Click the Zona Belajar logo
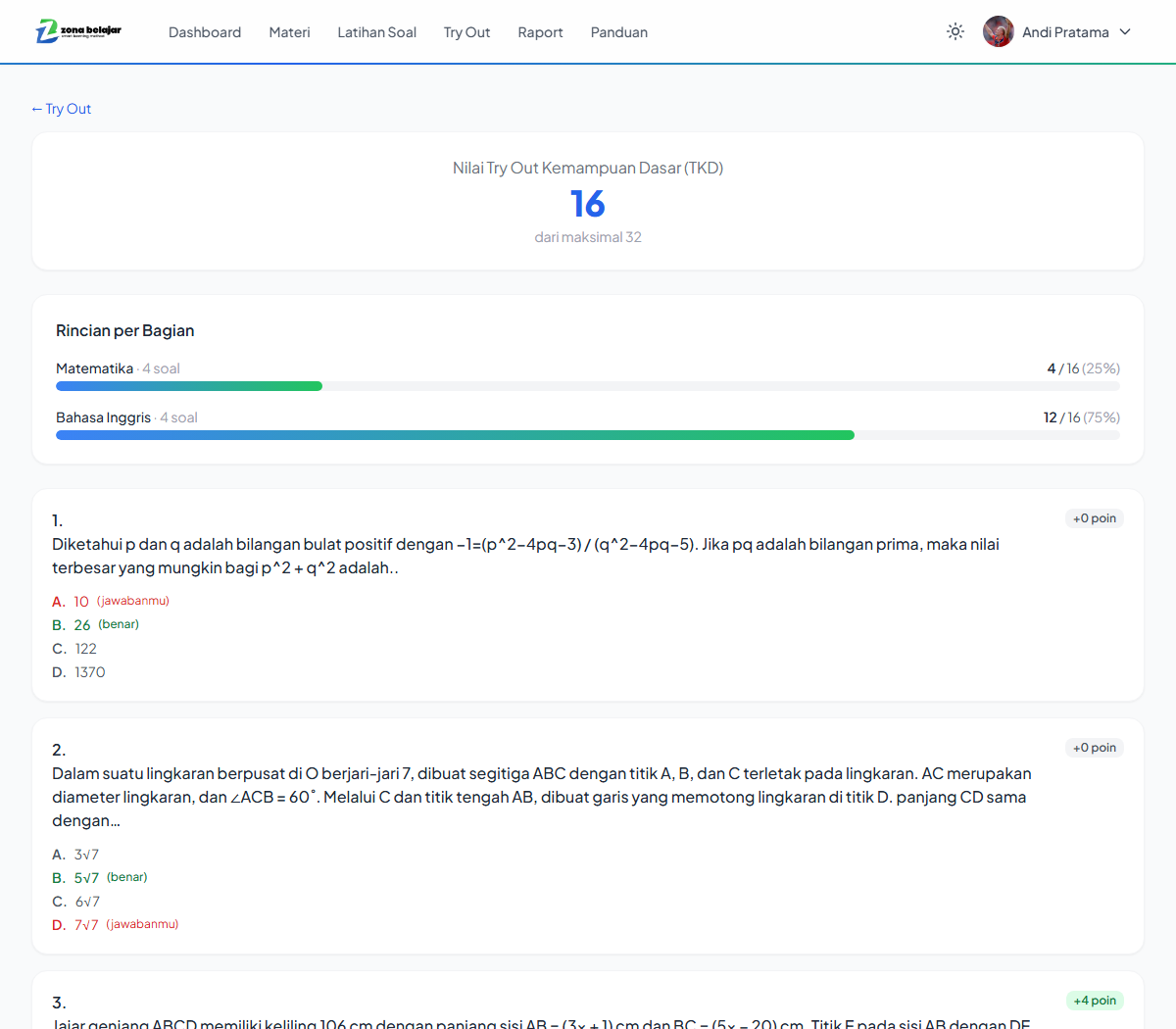The width and height of the screenshot is (1176, 1029). [78, 31]
